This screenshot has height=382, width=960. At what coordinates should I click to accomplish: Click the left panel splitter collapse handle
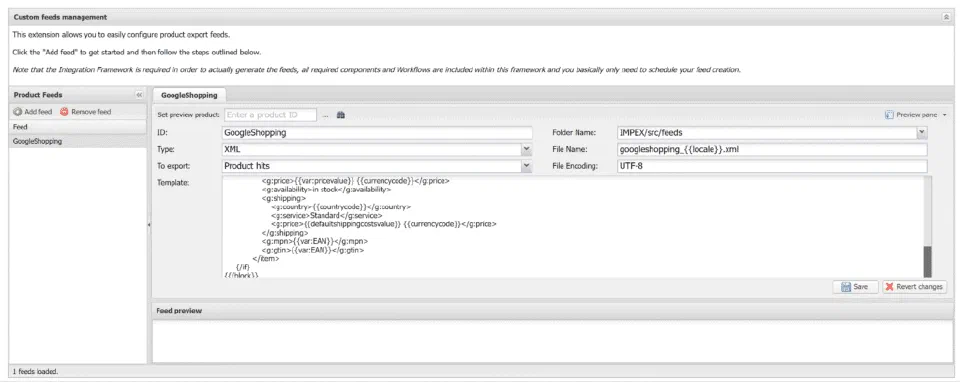click(x=149, y=225)
